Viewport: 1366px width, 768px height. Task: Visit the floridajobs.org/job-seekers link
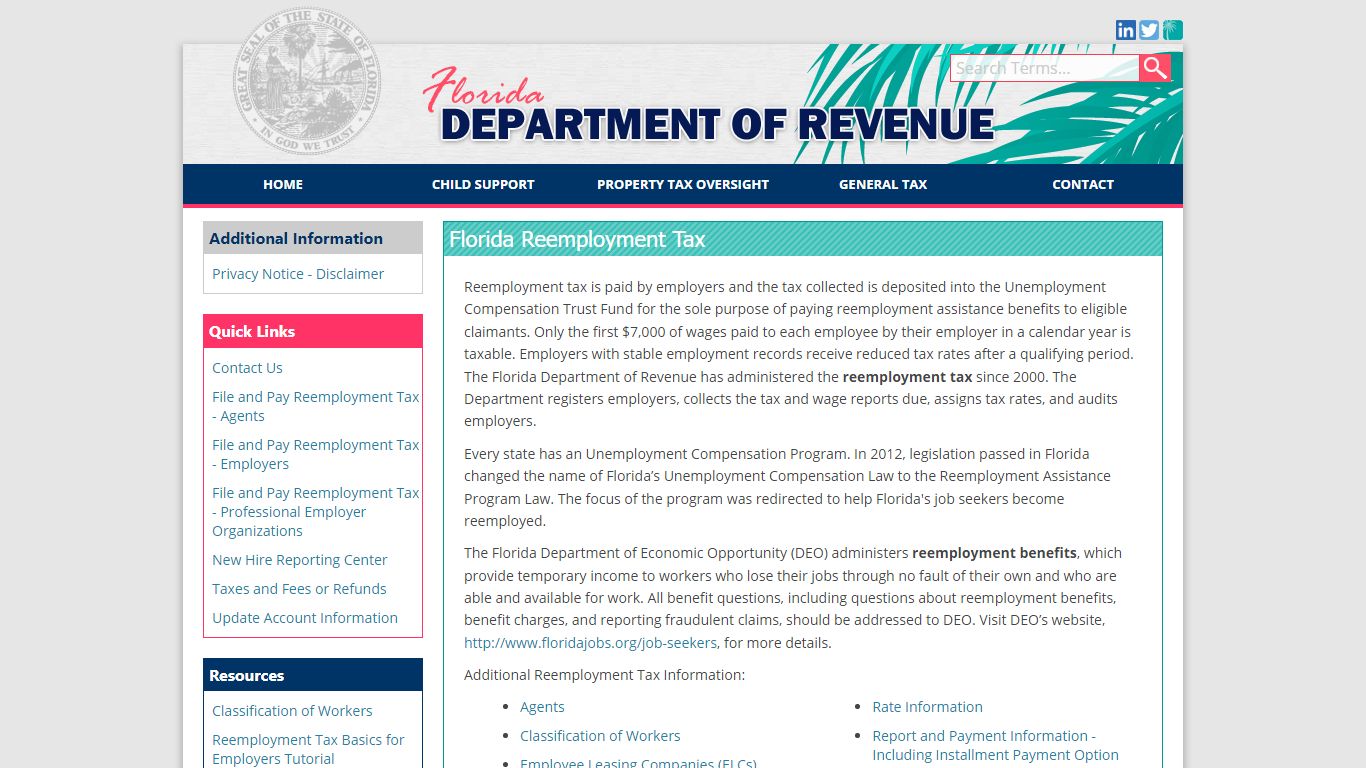pyautogui.click(x=590, y=643)
